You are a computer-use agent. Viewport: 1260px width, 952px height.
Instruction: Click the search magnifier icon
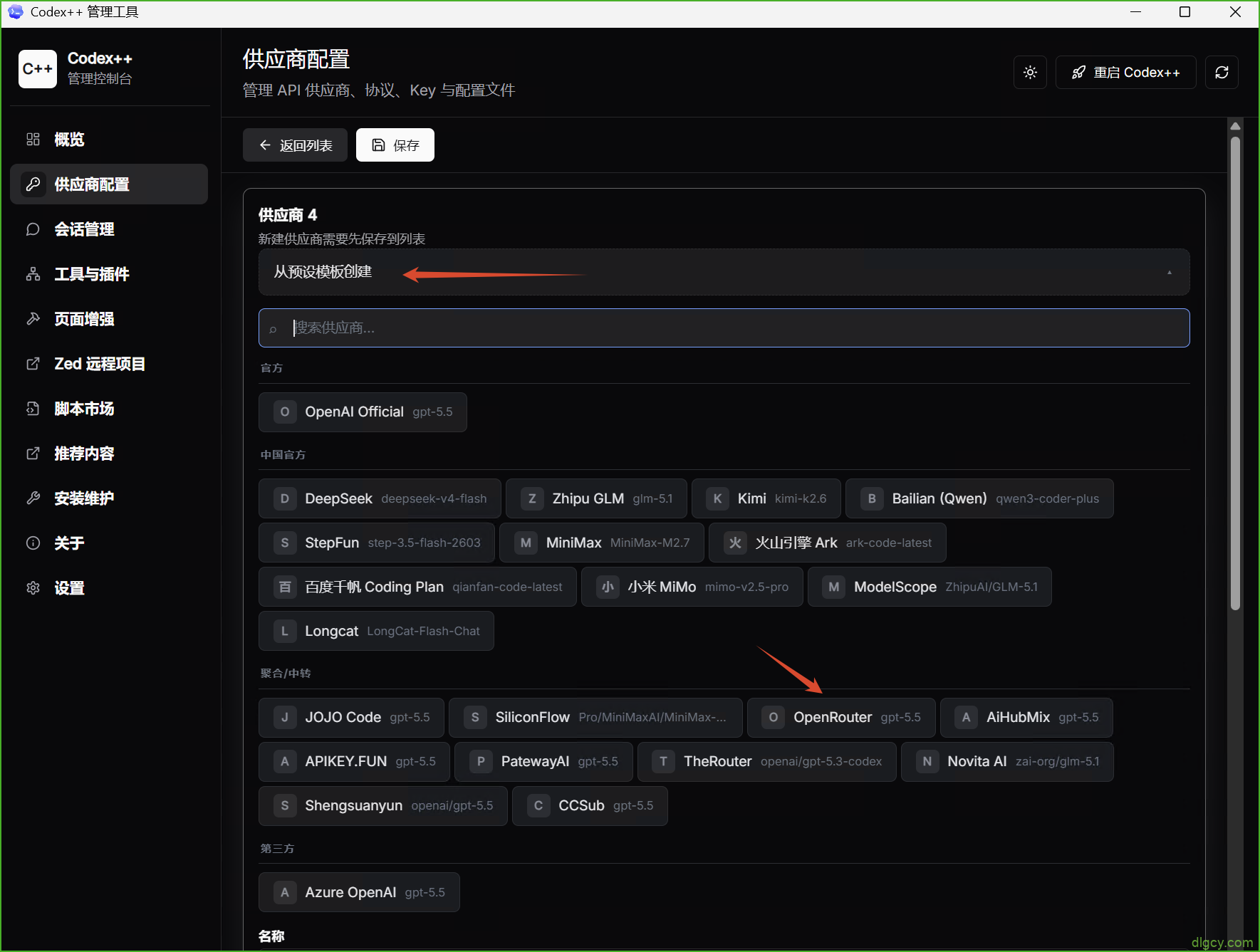pyautogui.click(x=273, y=329)
